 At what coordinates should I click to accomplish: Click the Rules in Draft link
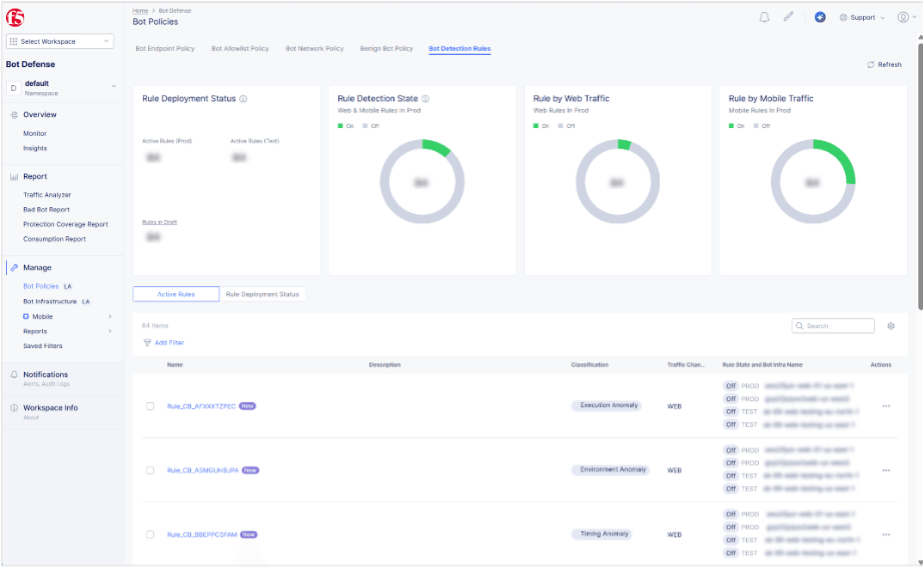click(x=160, y=223)
